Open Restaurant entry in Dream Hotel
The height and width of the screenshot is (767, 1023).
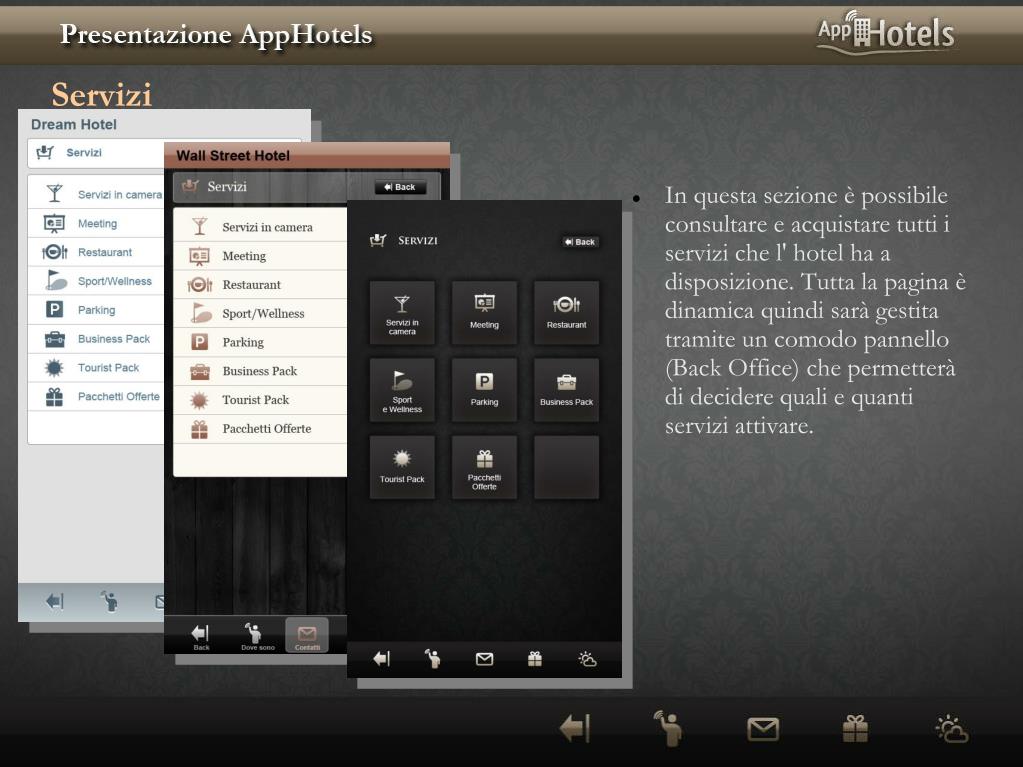(96, 252)
